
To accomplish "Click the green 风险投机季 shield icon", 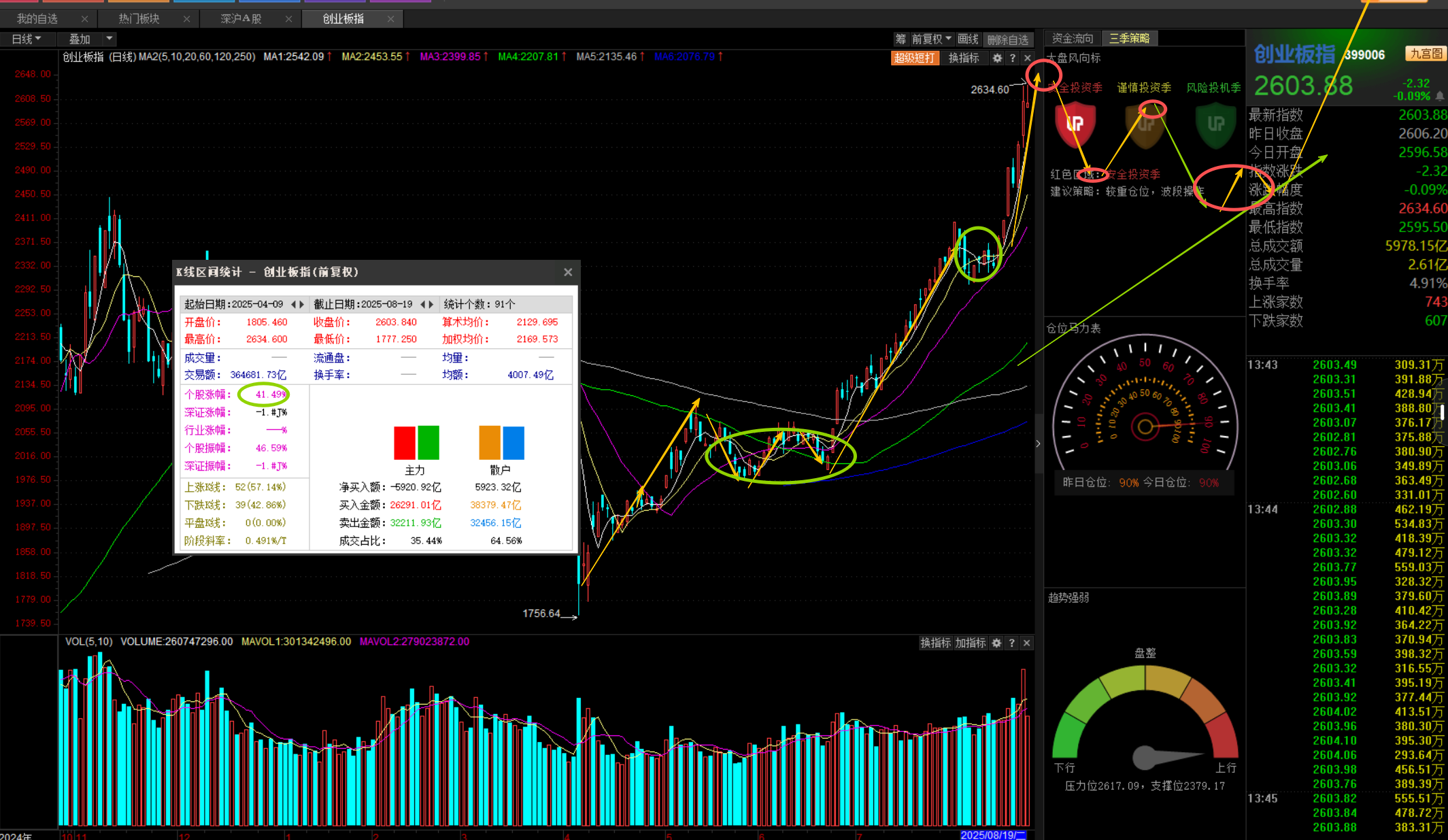I will click(x=1215, y=124).
